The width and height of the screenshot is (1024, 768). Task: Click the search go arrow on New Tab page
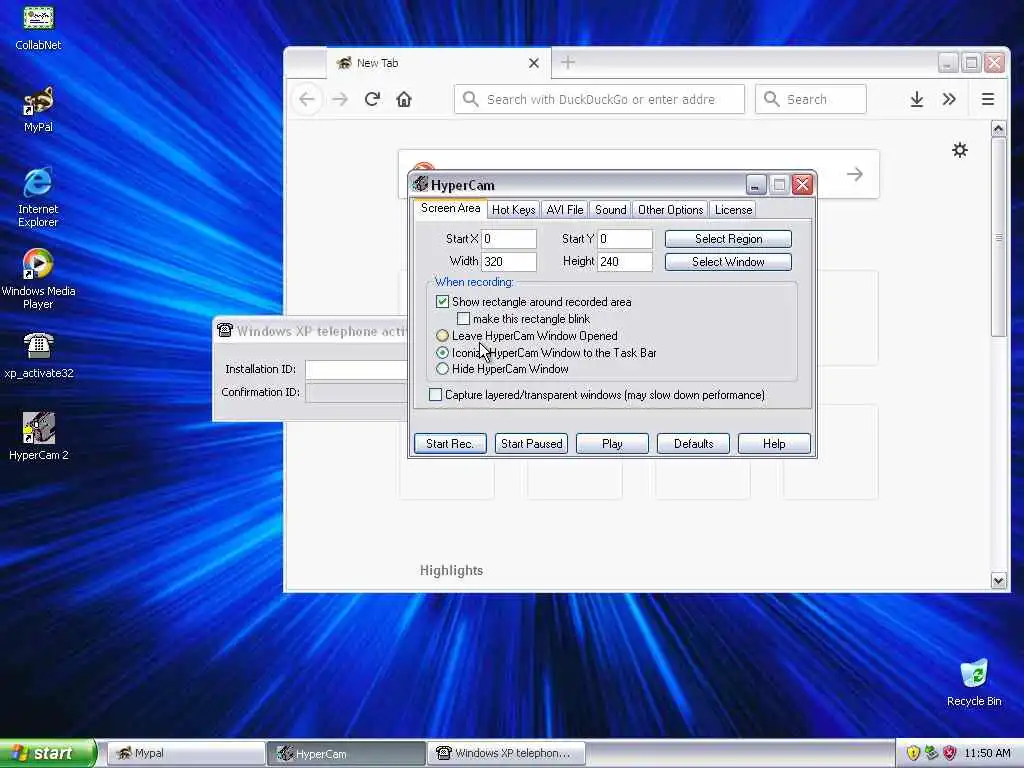(854, 174)
